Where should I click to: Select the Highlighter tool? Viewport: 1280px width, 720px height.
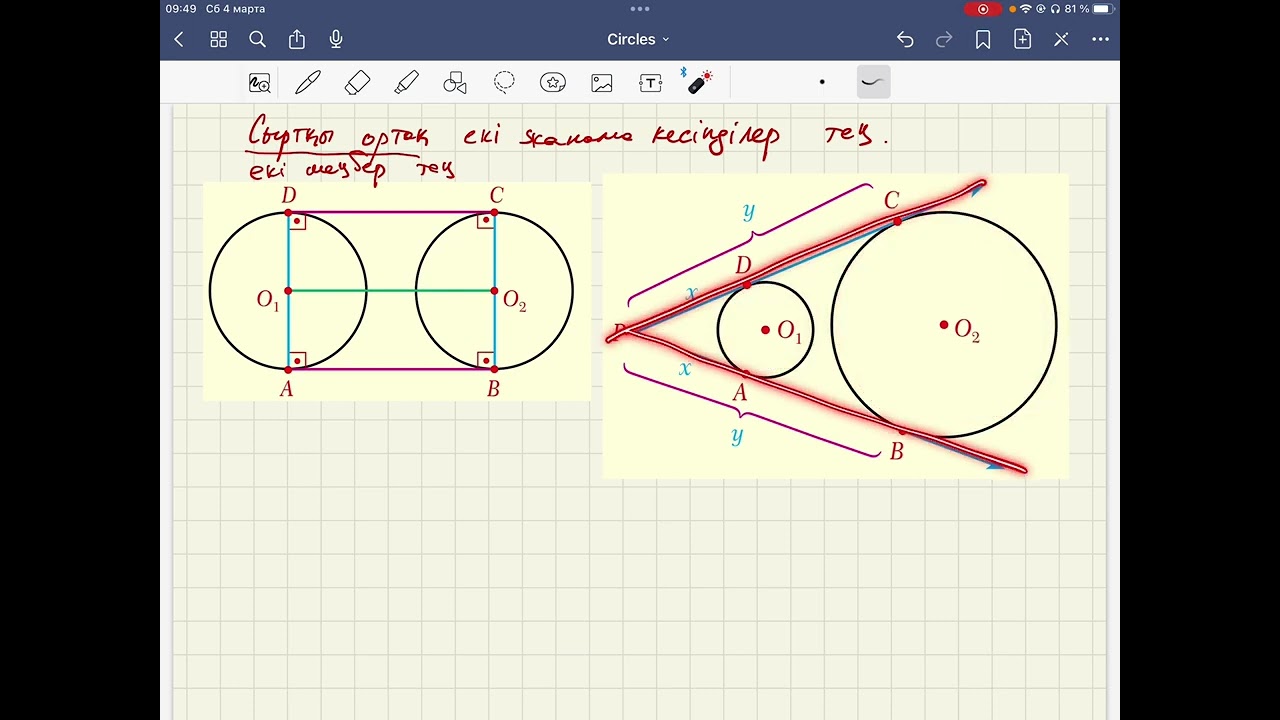point(406,82)
